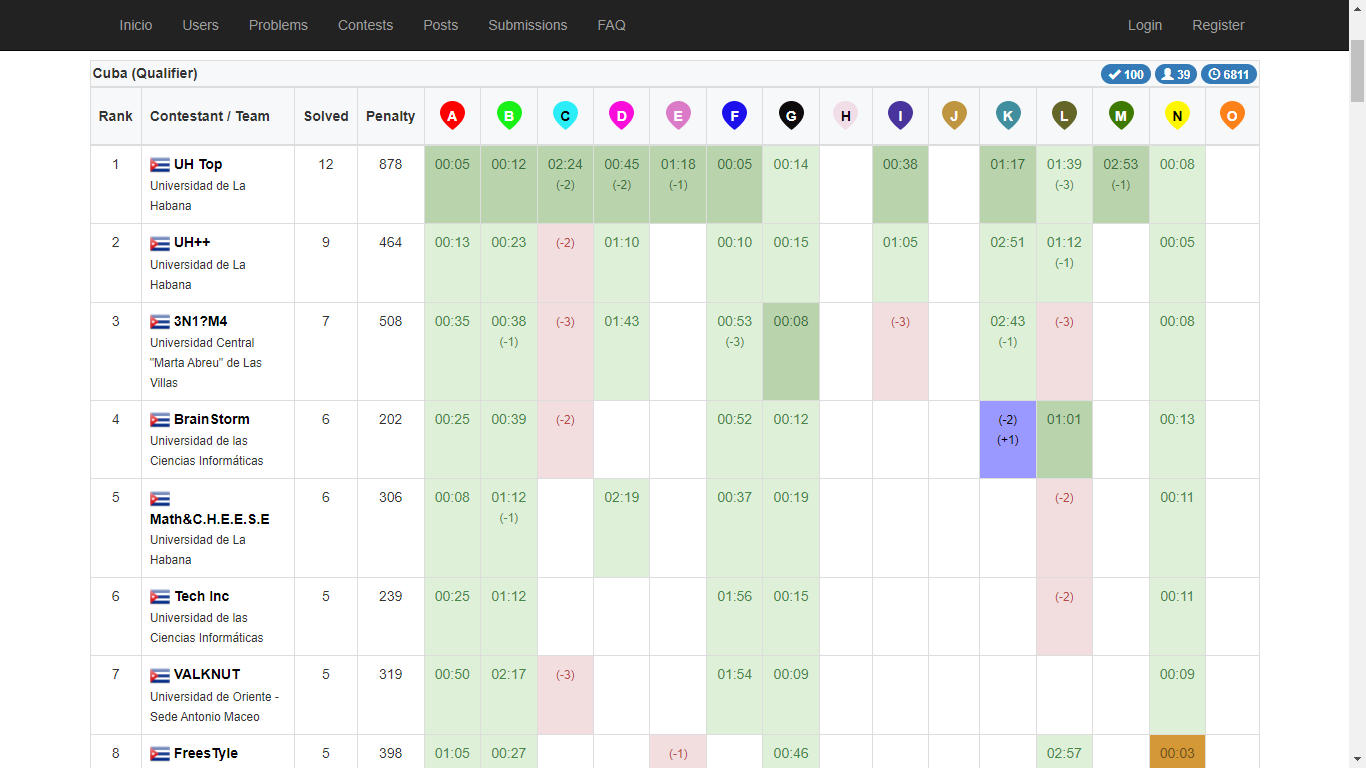
Task: Click the red problem A balloon
Action: [452, 116]
